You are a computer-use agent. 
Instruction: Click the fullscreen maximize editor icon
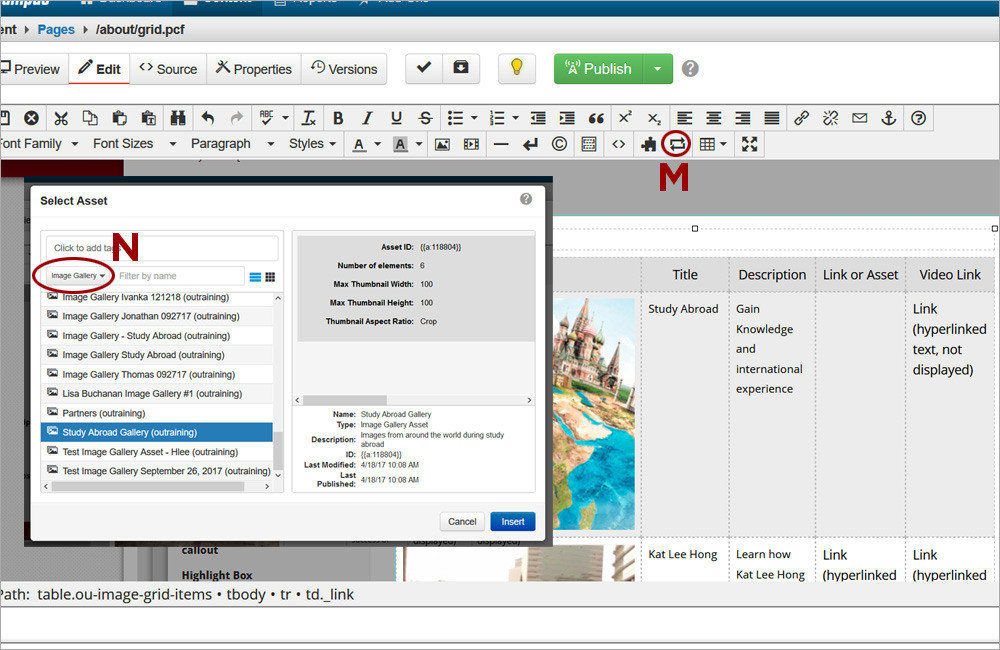[749, 144]
